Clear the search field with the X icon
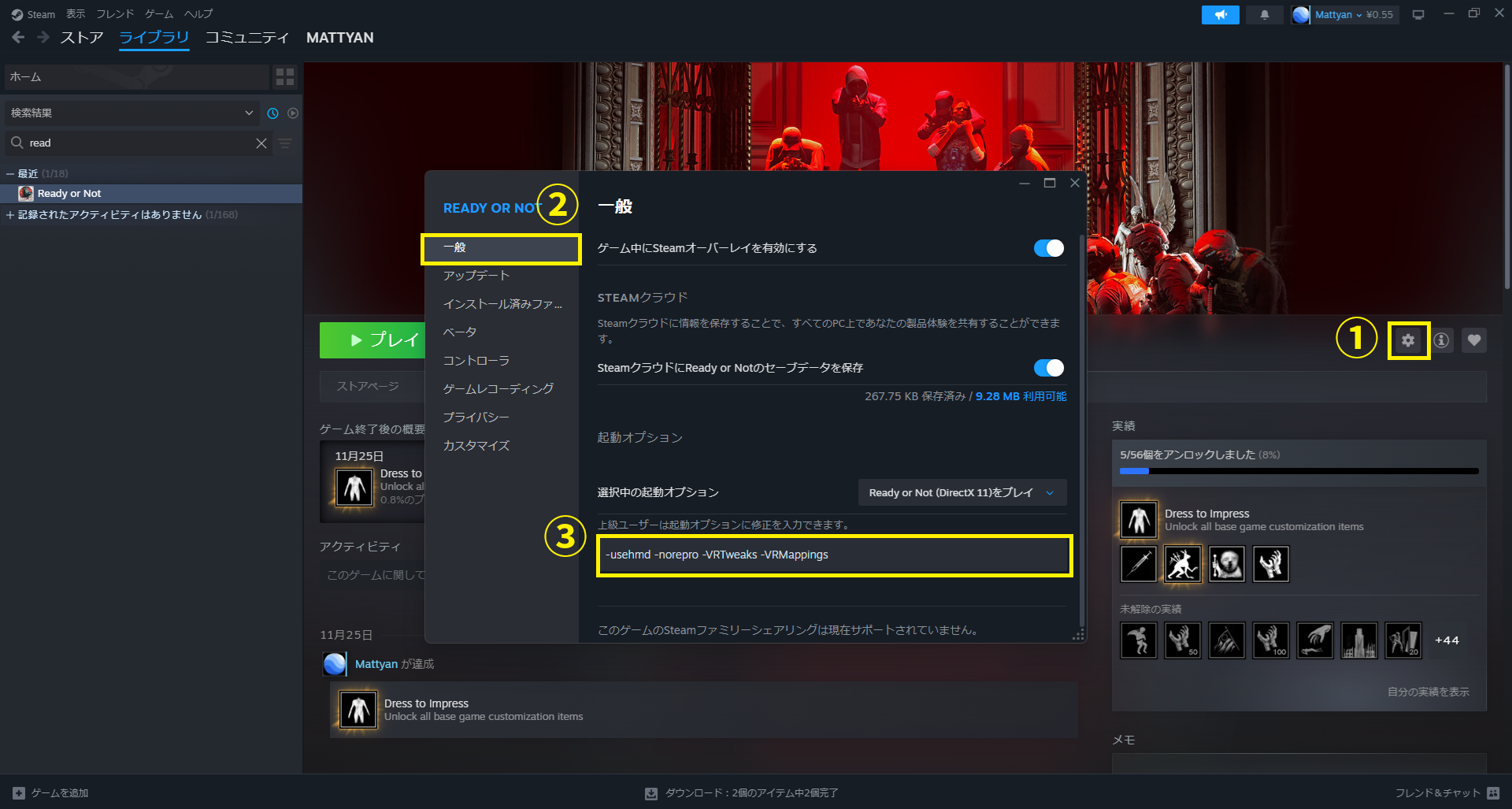Screen dimensions: 1512x809 point(261,143)
